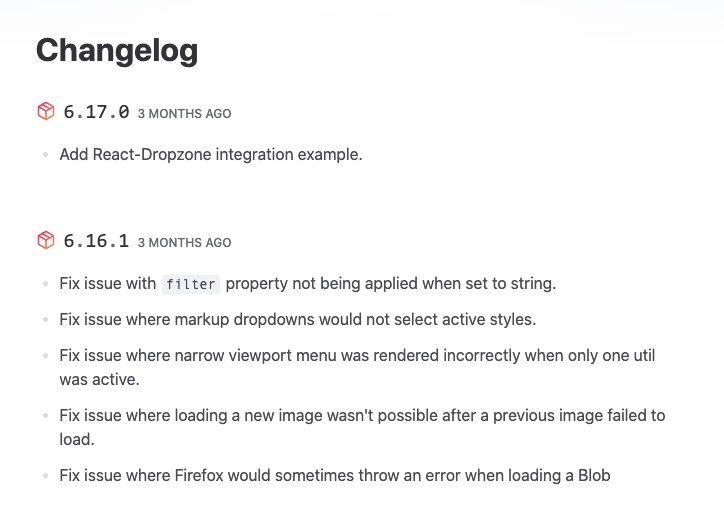The height and width of the screenshot is (525, 724).
Task: Click the package icon beside version 6.16.1
Action: click(x=46, y=240)
